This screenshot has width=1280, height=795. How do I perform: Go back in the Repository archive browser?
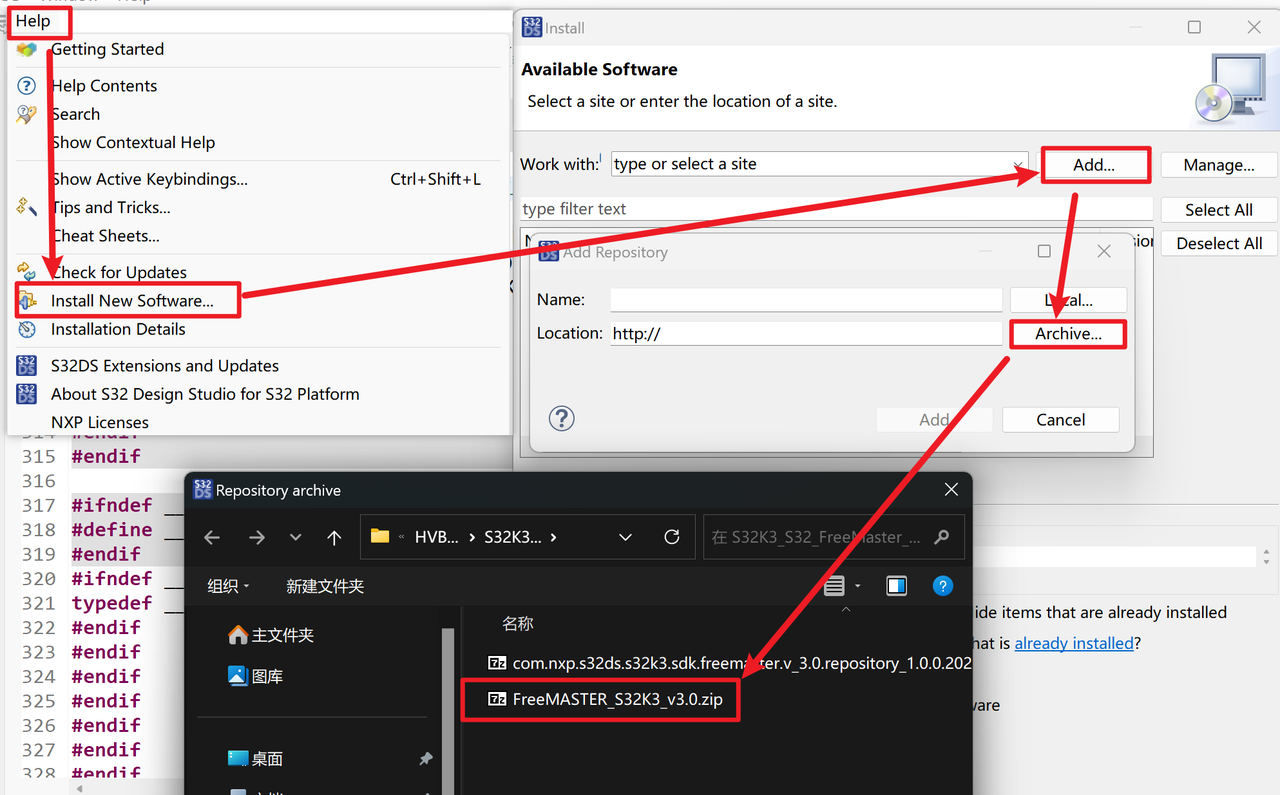[212, 538]
